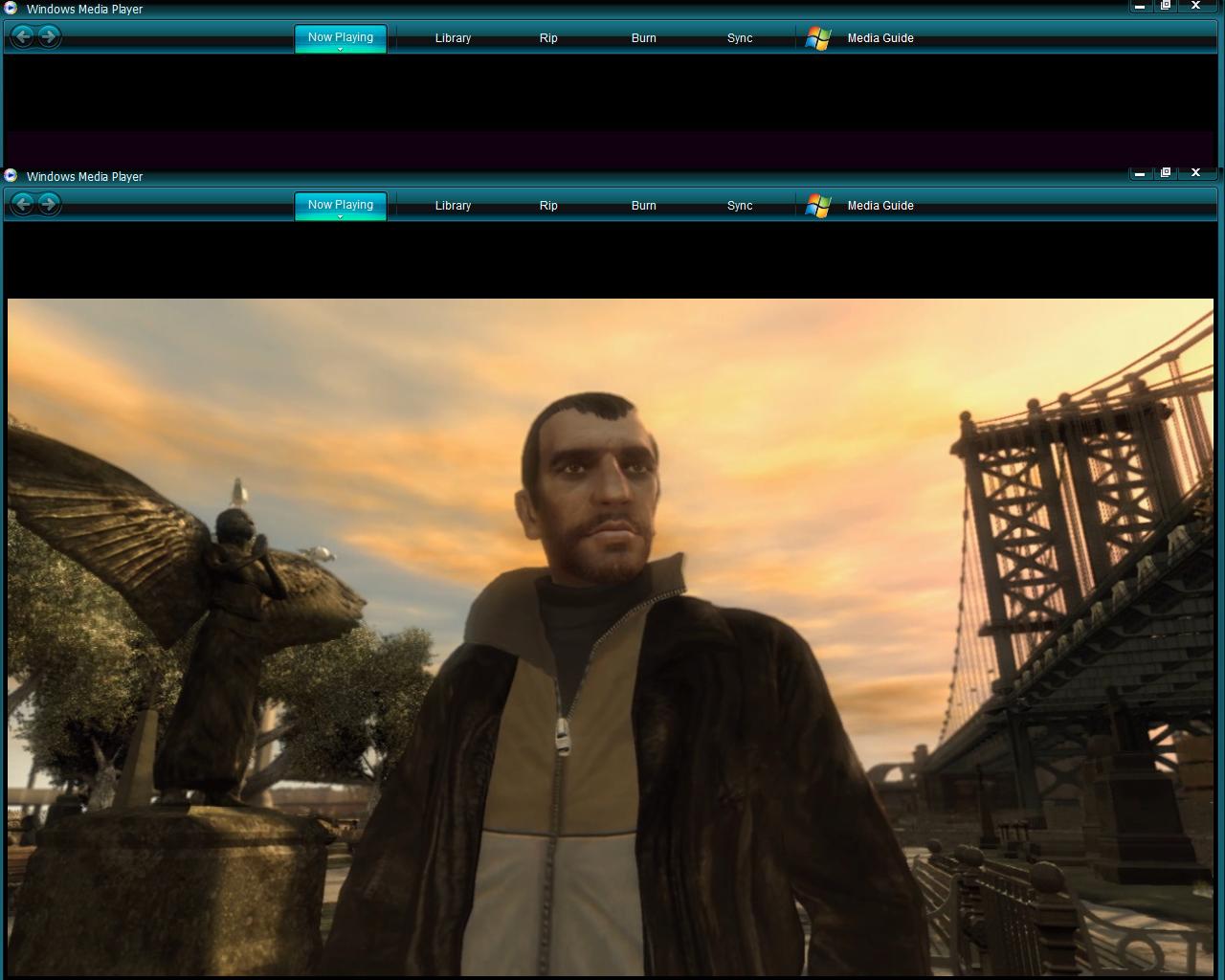Click the Windows logo icon in the upper window
This screenshot has height=980, width=1225.
[x=818, y=38]
